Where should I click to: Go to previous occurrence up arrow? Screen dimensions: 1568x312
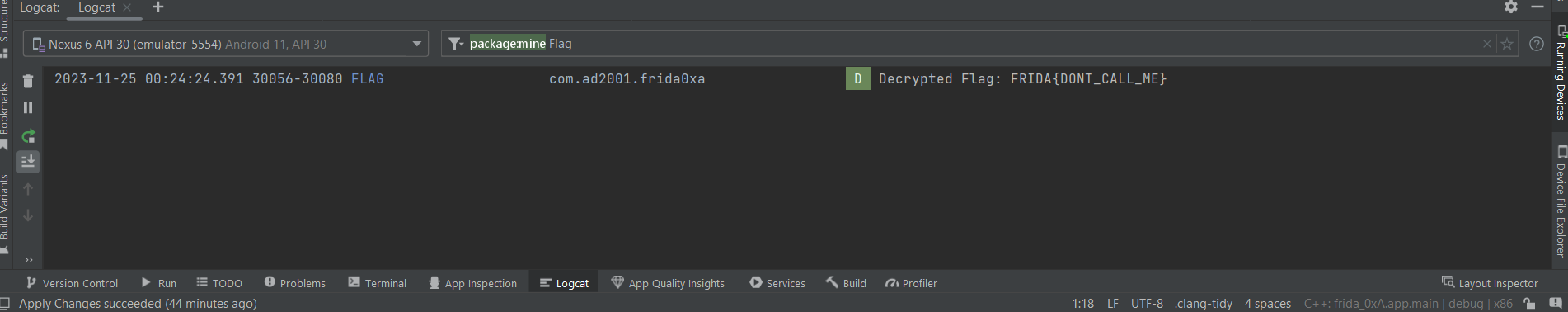[28, 189]
